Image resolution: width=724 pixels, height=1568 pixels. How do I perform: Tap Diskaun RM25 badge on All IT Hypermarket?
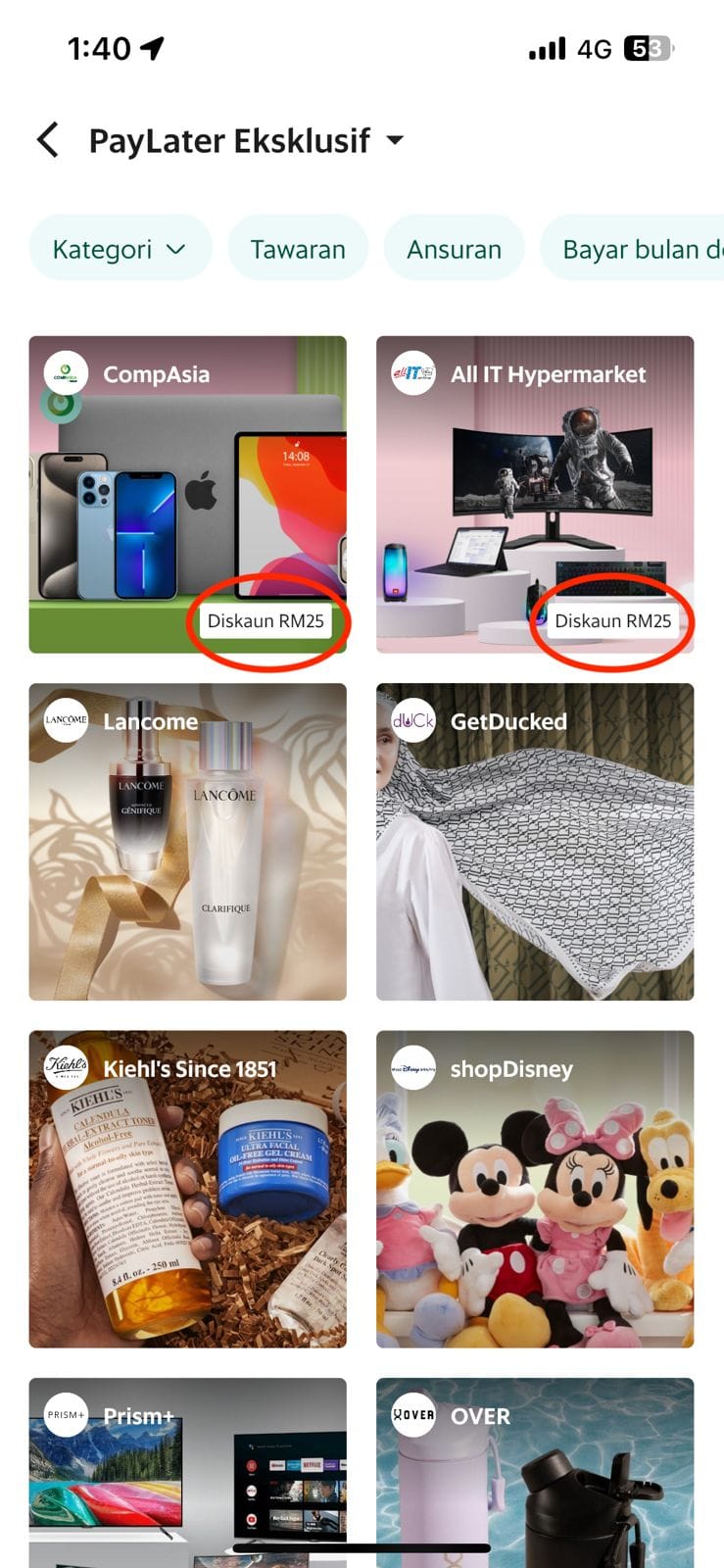click(613, 620)
